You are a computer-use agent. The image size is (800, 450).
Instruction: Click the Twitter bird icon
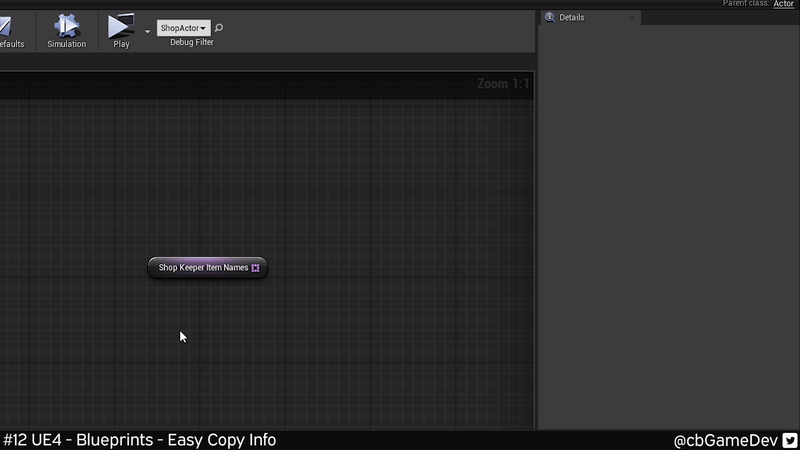pos(788,440)
